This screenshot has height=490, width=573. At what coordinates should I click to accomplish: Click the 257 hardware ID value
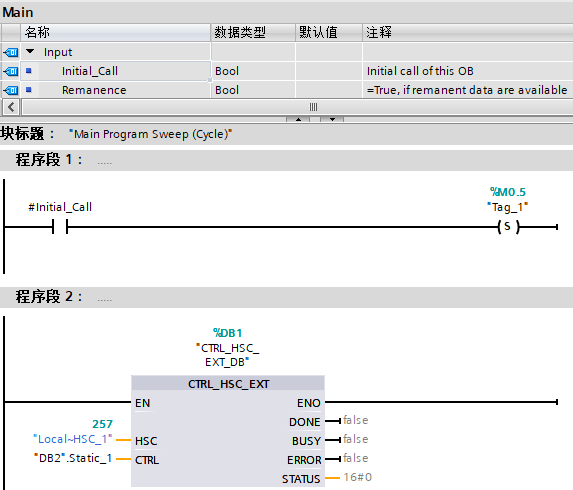click(x=102, y=424)
